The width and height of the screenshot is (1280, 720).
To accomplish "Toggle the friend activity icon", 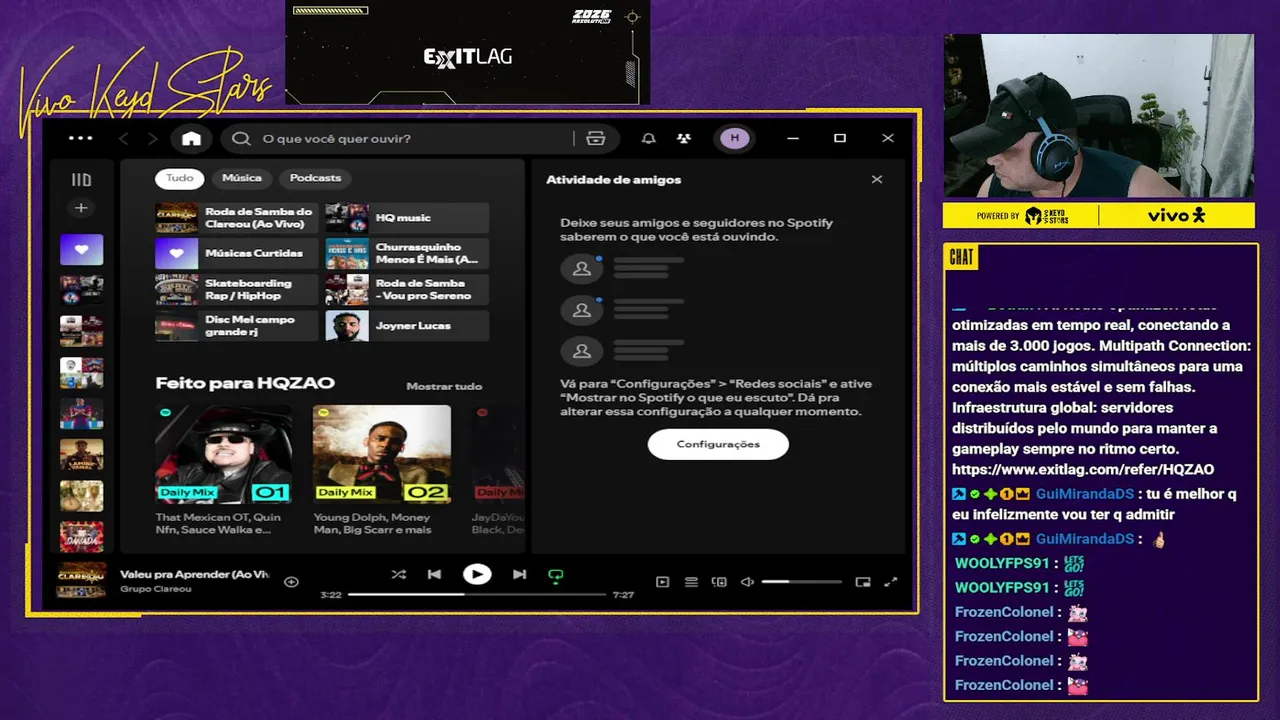I will coord(683,138).
